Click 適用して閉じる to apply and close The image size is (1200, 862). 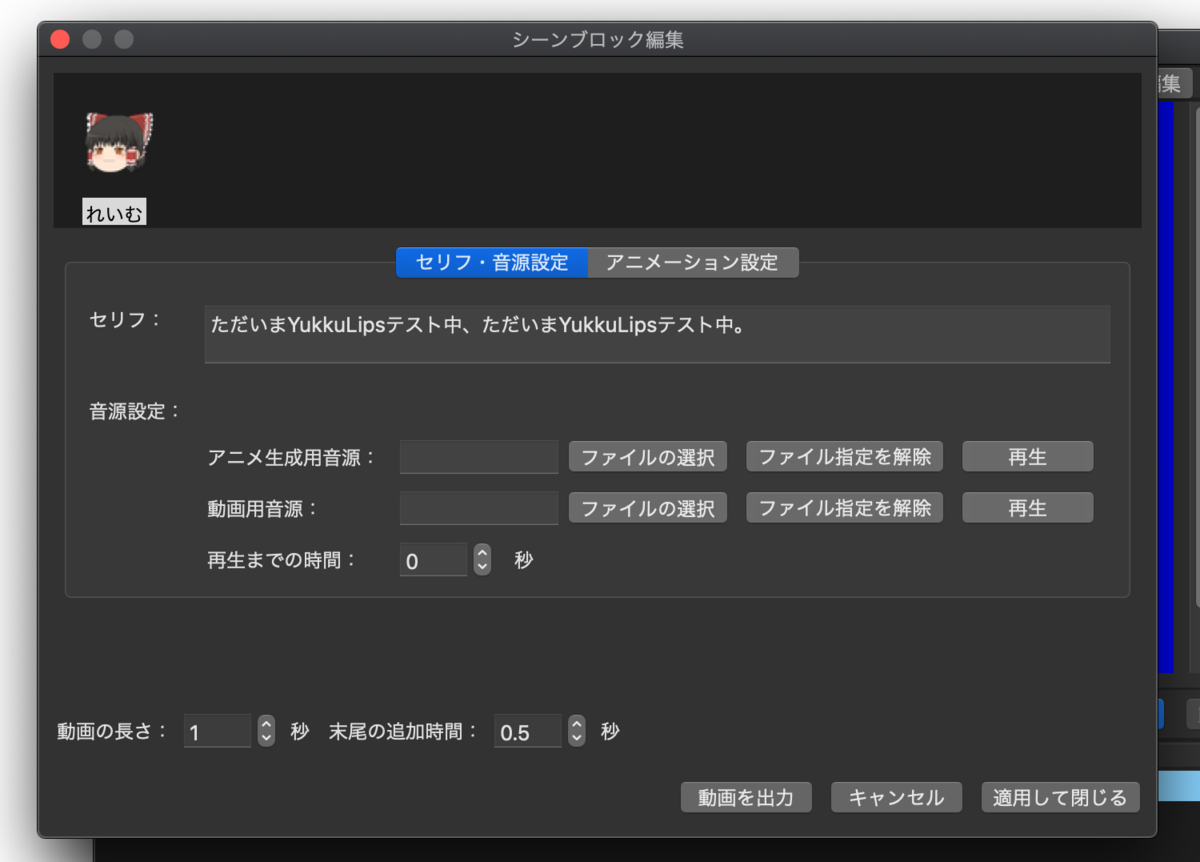pyautogui.click(x=1060, y=797)
